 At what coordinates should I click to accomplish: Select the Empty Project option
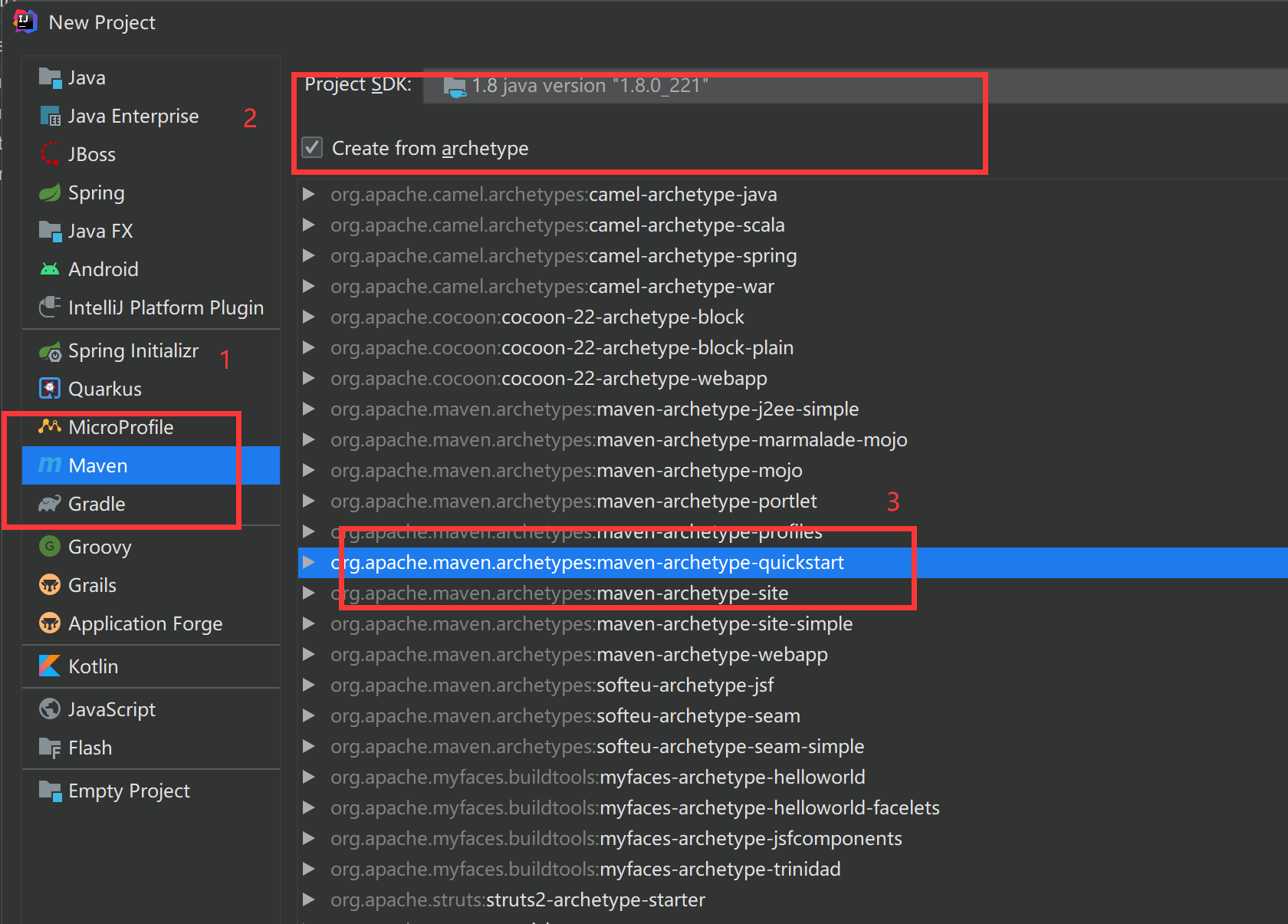[151, 791]
